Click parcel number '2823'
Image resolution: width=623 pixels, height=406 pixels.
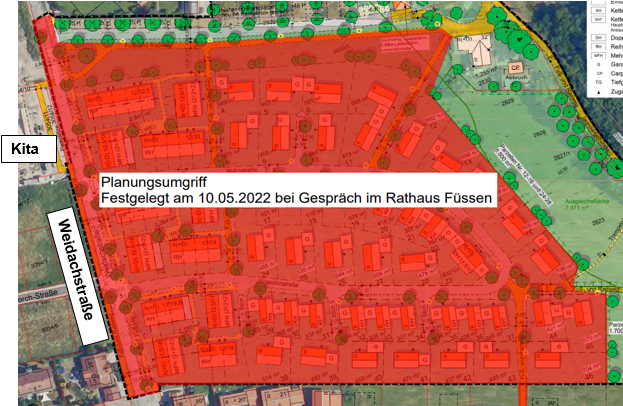coord(598,222)
